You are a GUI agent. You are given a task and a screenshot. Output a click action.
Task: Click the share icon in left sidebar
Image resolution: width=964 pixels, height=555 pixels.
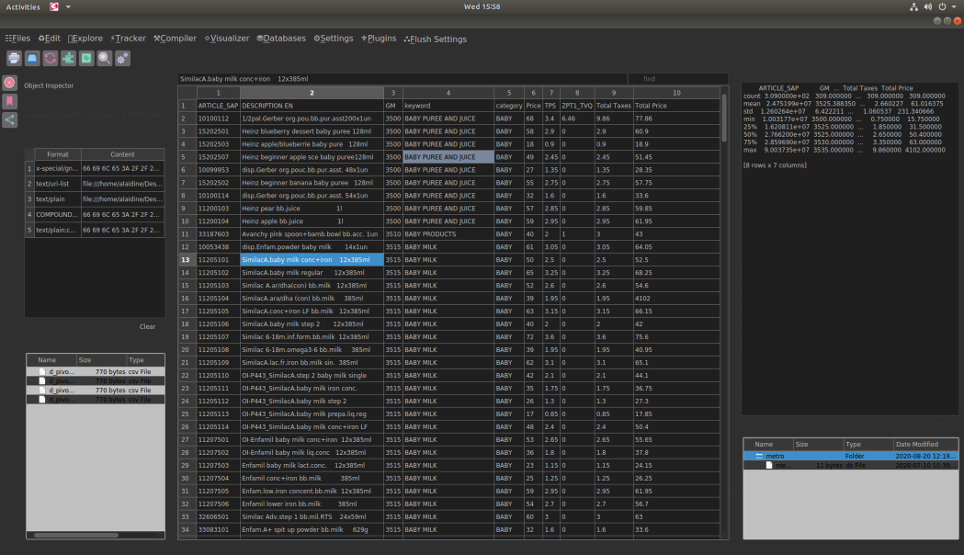(10, 120)
